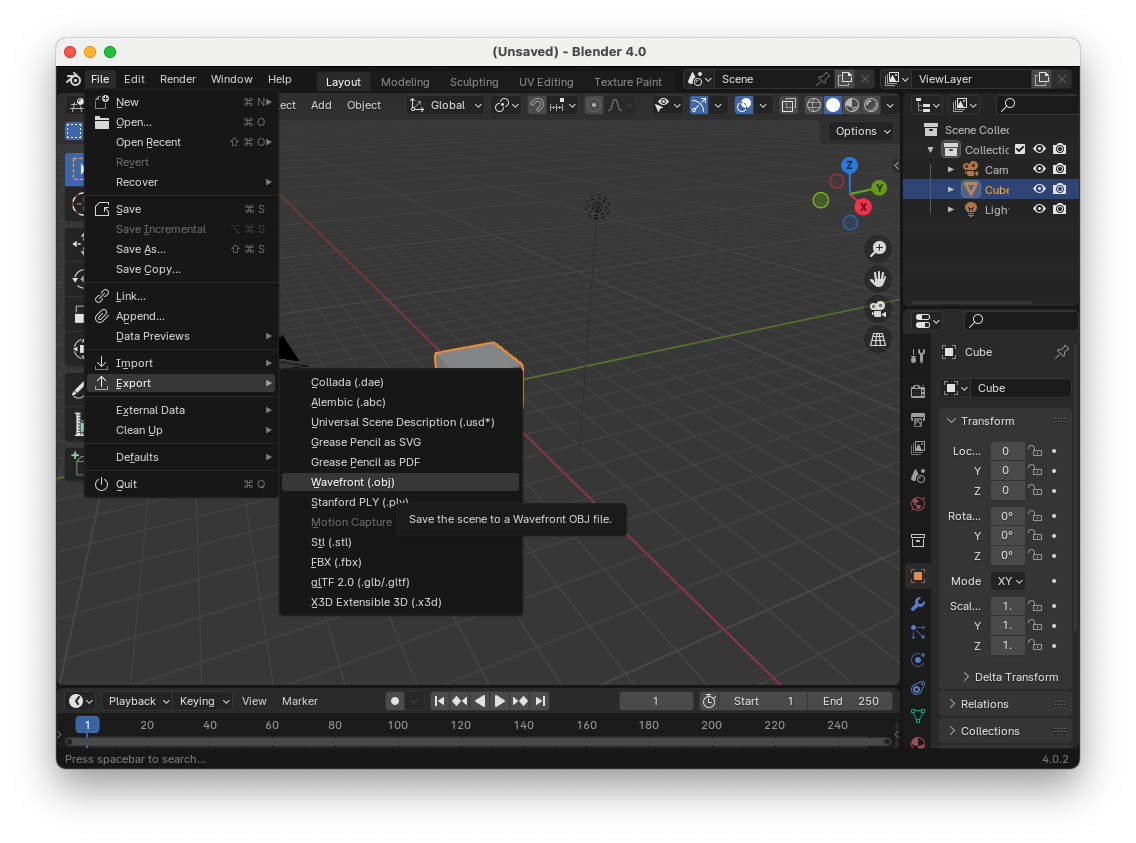Screen dimensions: 1136x843
Task: Click the pin icon next to Scene
Action: click(x=823, y=79)
